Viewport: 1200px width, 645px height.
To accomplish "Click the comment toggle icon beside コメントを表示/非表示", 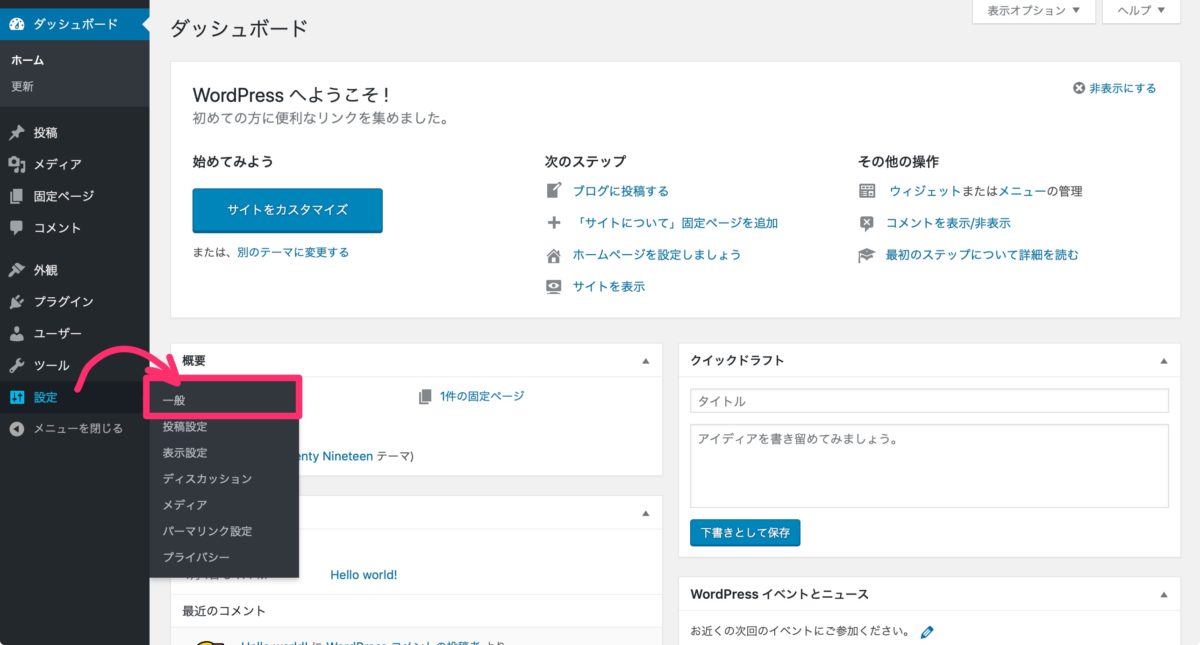I will 867,223.
